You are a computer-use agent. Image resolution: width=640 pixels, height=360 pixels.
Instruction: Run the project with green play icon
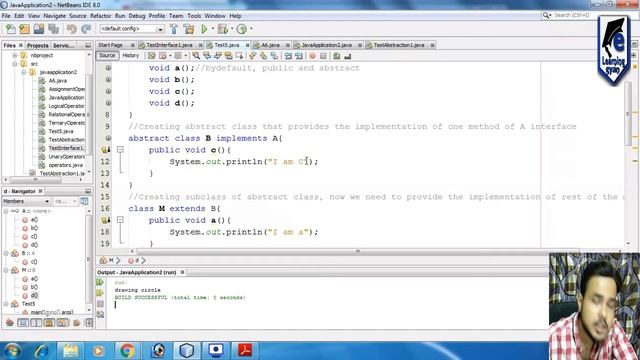pos(204,29)
